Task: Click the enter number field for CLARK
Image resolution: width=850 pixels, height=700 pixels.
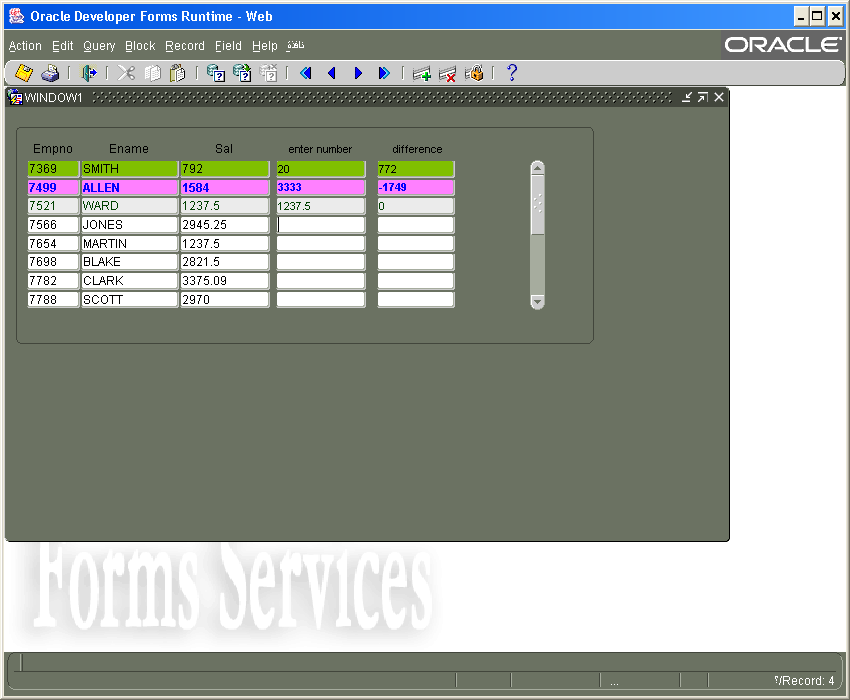Action: [x=321, y=281]
